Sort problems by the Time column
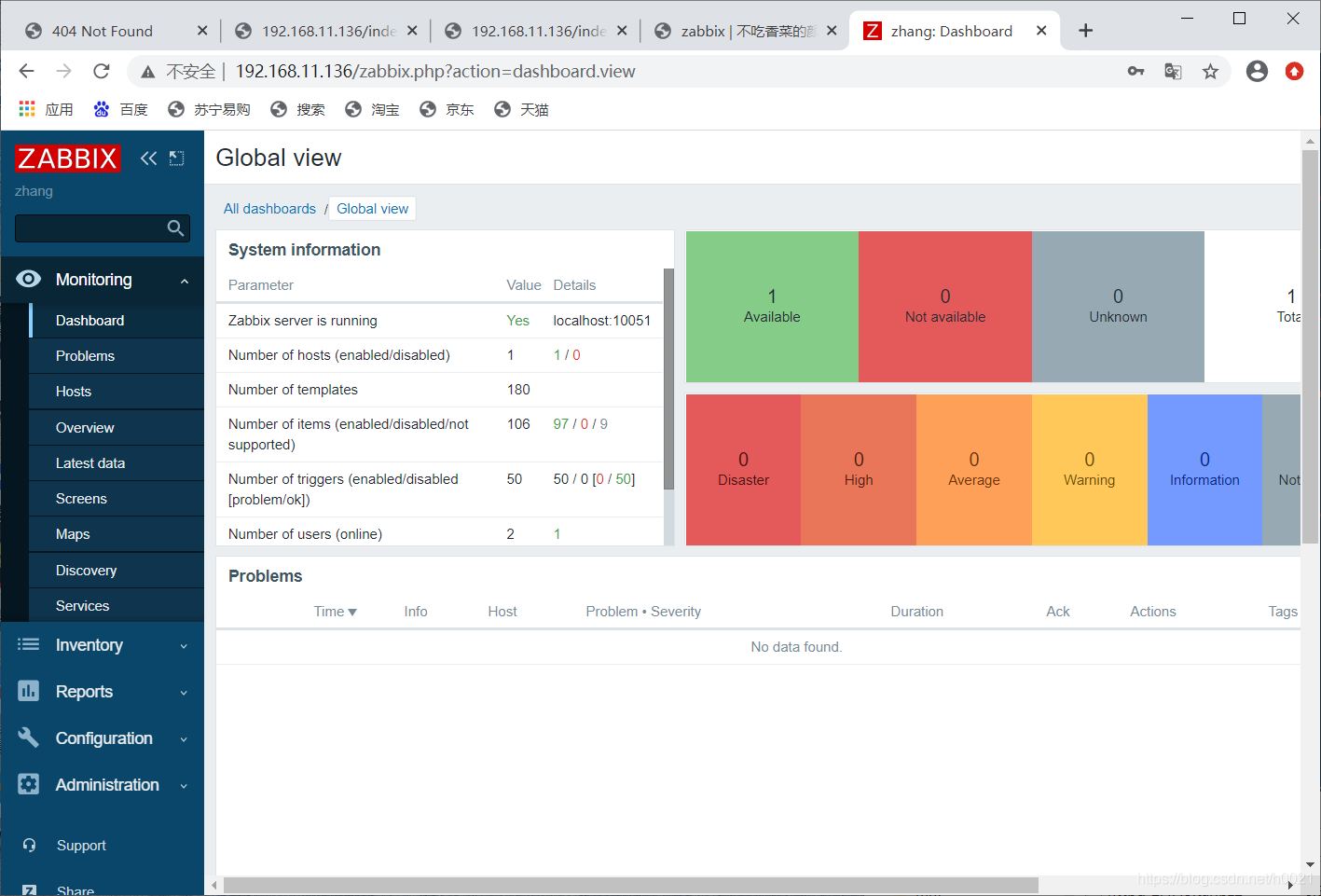 point(335,612)
